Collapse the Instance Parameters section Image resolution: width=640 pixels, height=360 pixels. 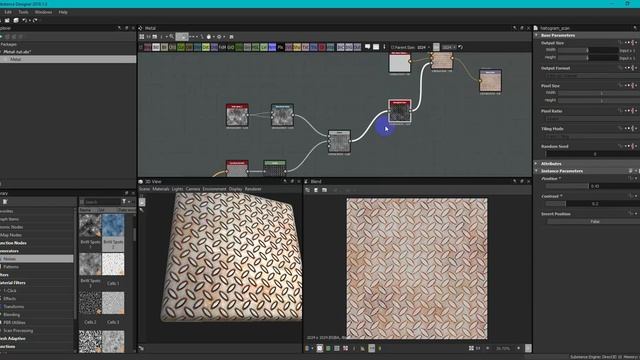536,171
